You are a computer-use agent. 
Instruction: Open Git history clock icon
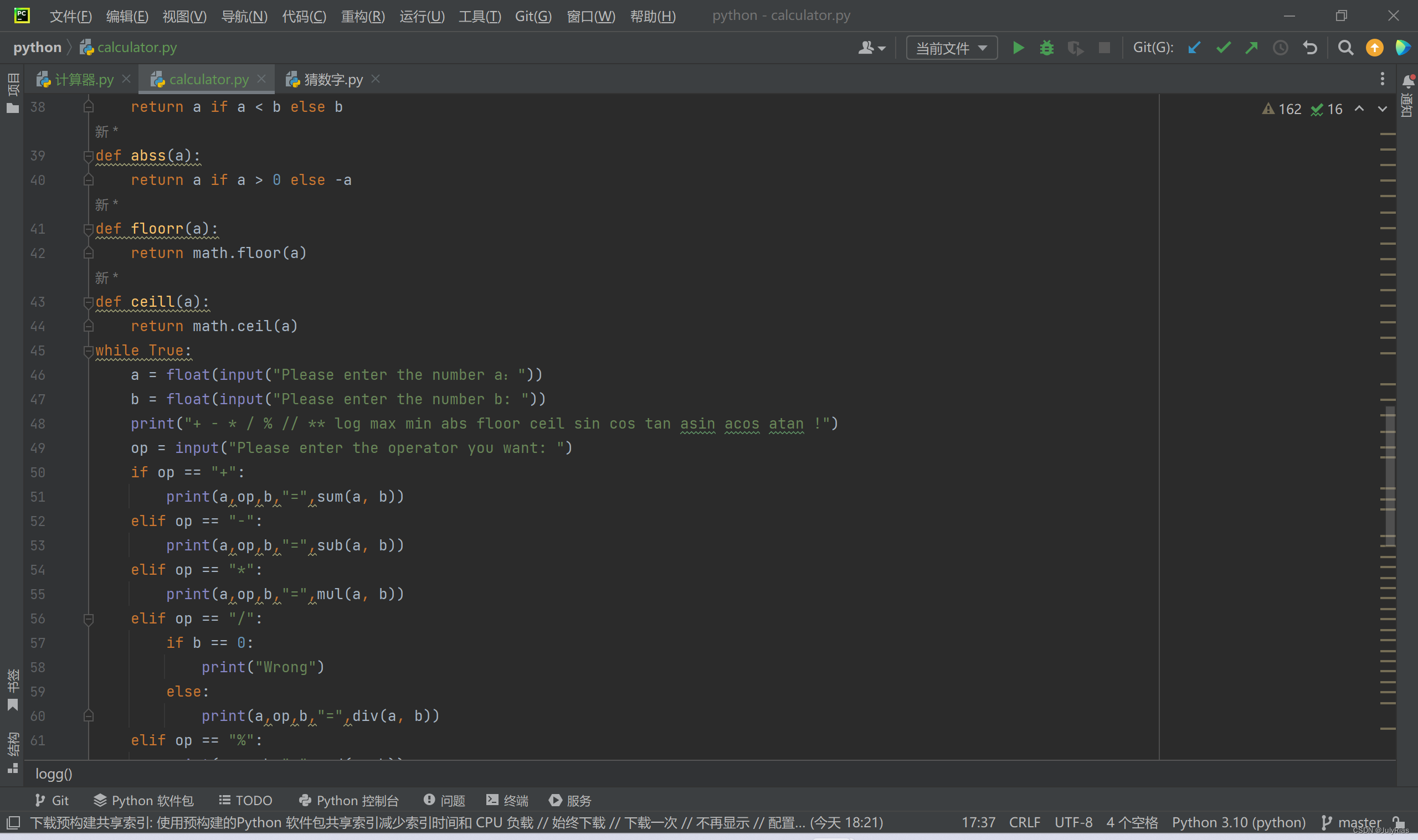(x=1281, y=48)
